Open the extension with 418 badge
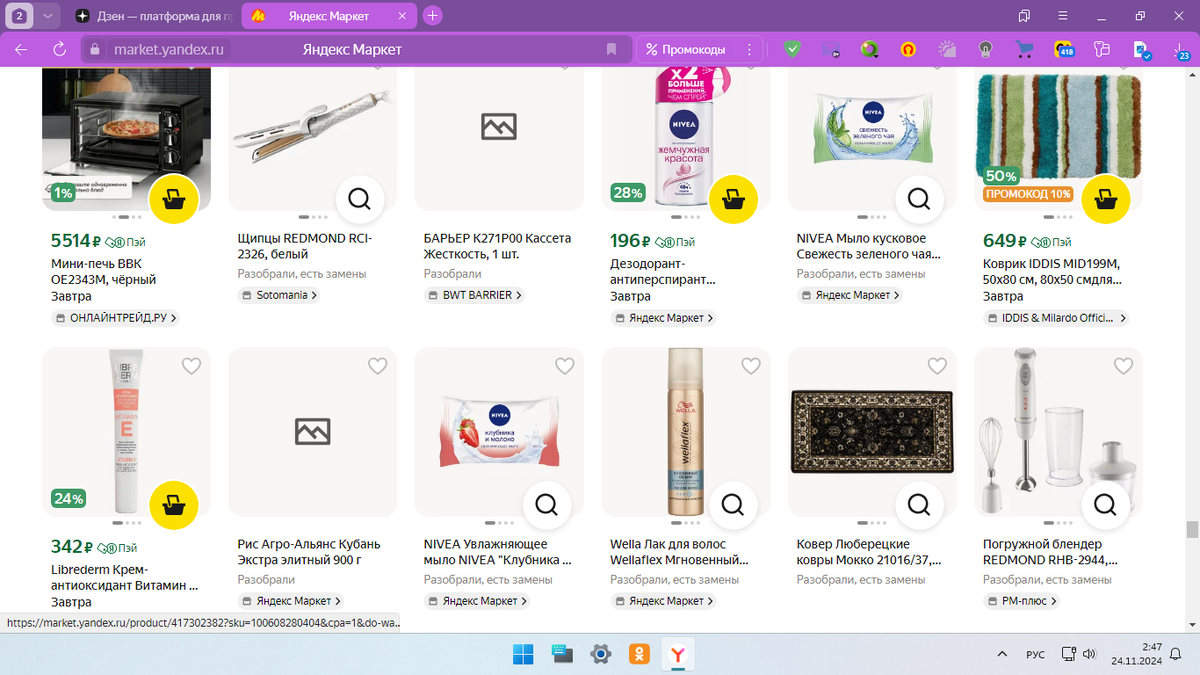This screenshot has height=675, width=1200. click(x=1064, y=49)
